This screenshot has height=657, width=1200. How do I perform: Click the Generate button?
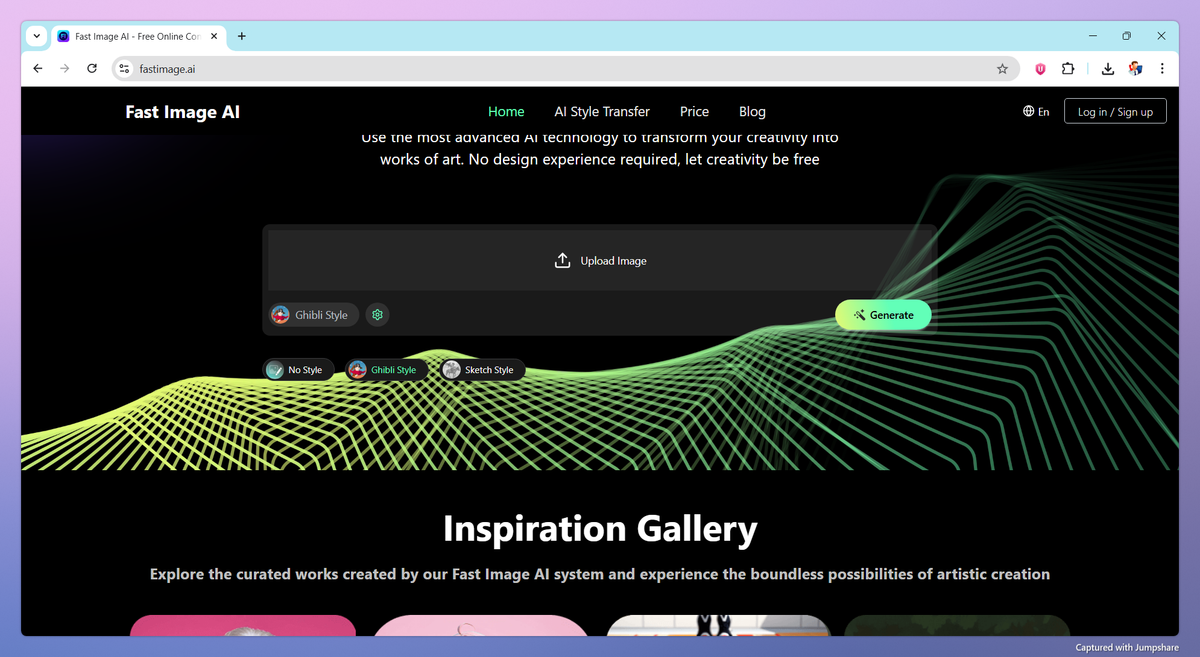tap(883, 315)
